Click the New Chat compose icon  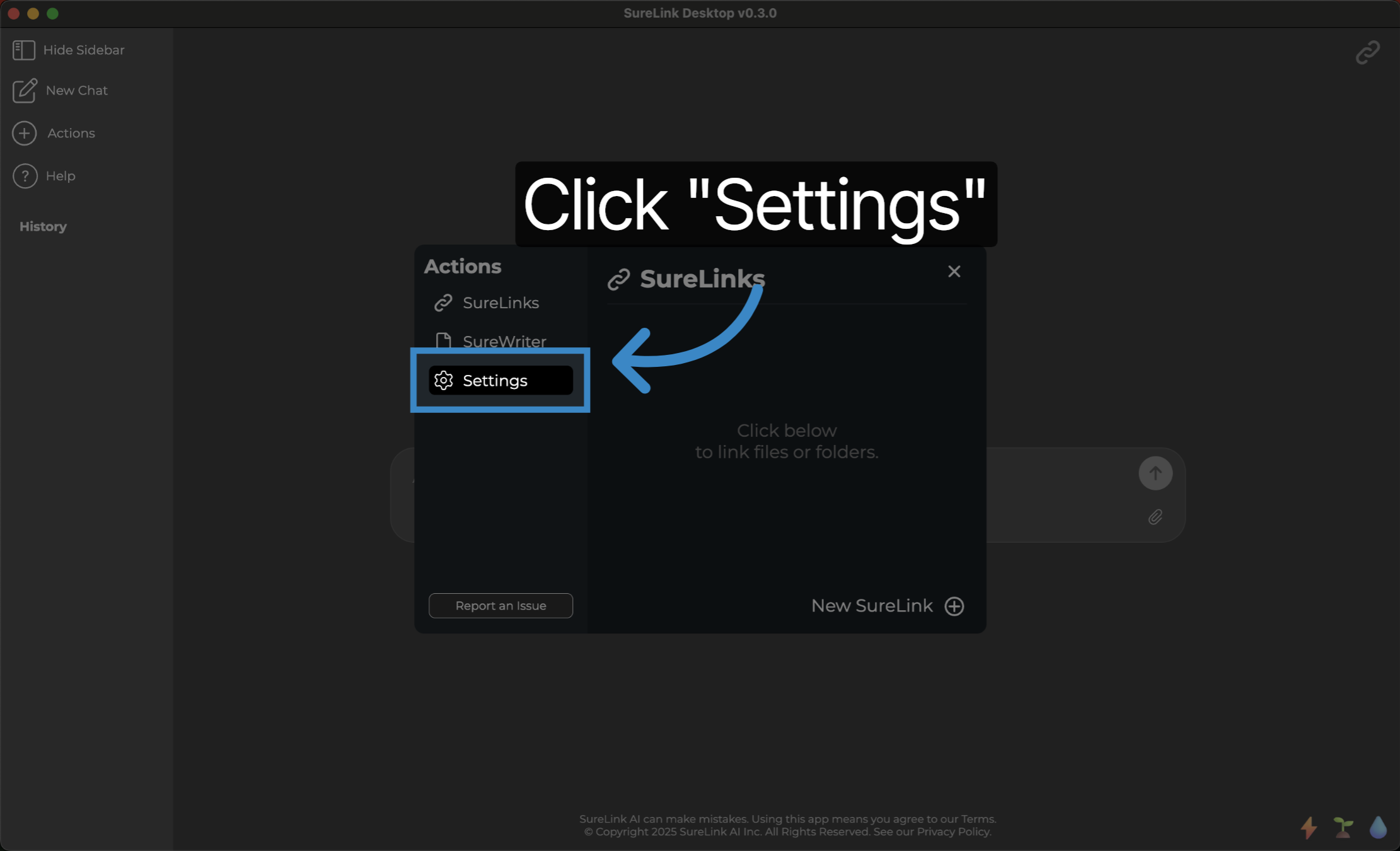pos(25,91)
